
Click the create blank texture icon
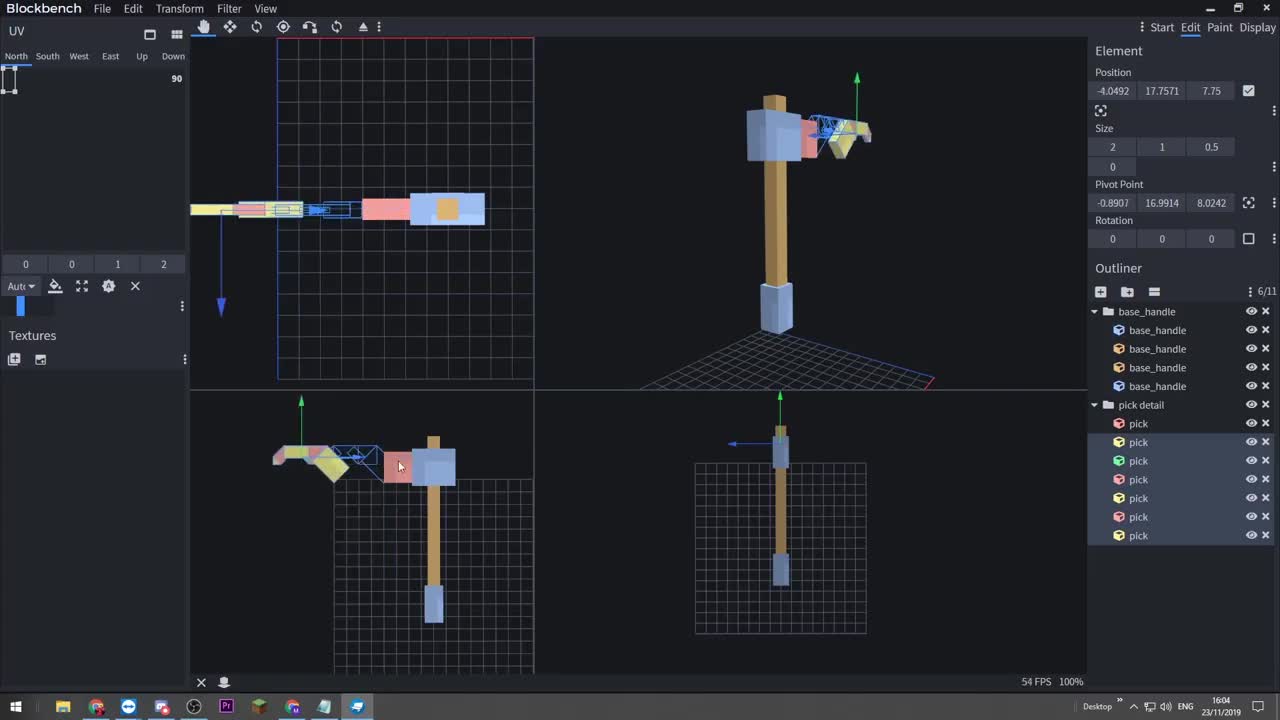(41, 359)
